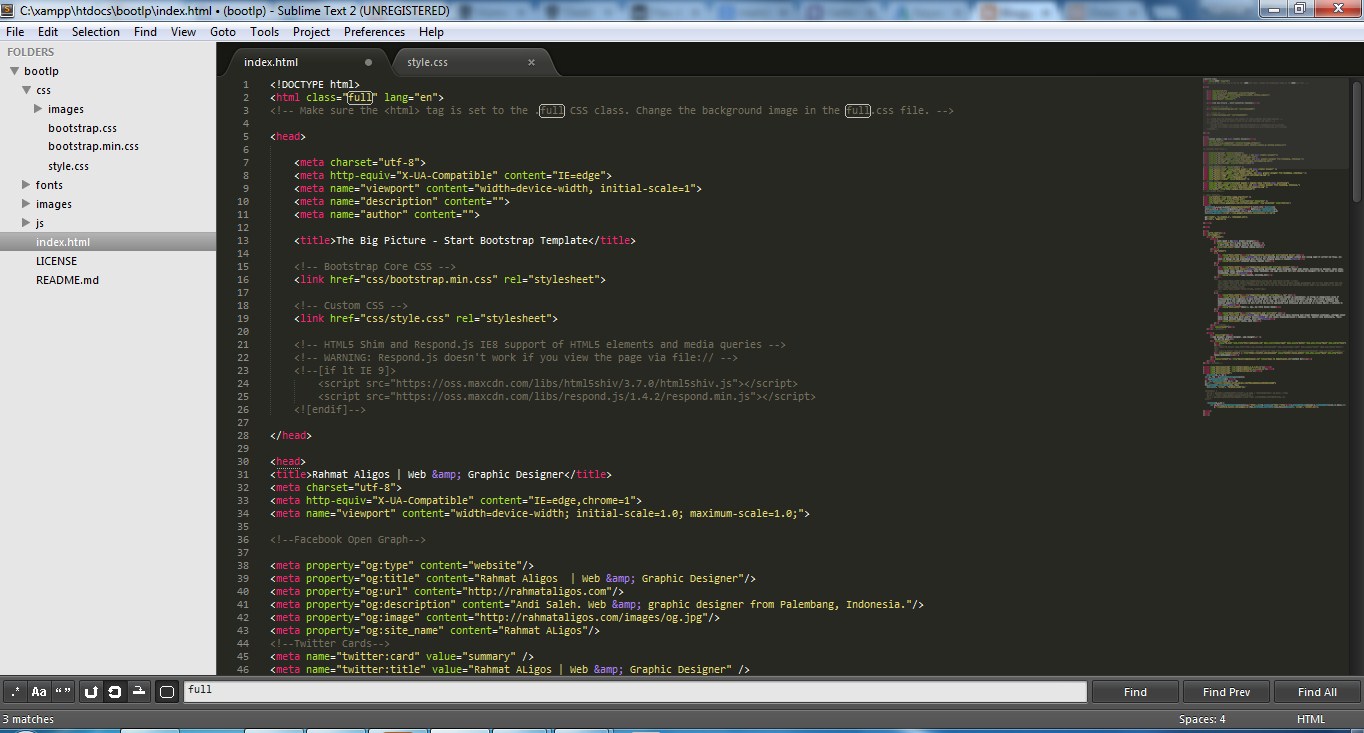Collapse the css folder

point(26,90)
